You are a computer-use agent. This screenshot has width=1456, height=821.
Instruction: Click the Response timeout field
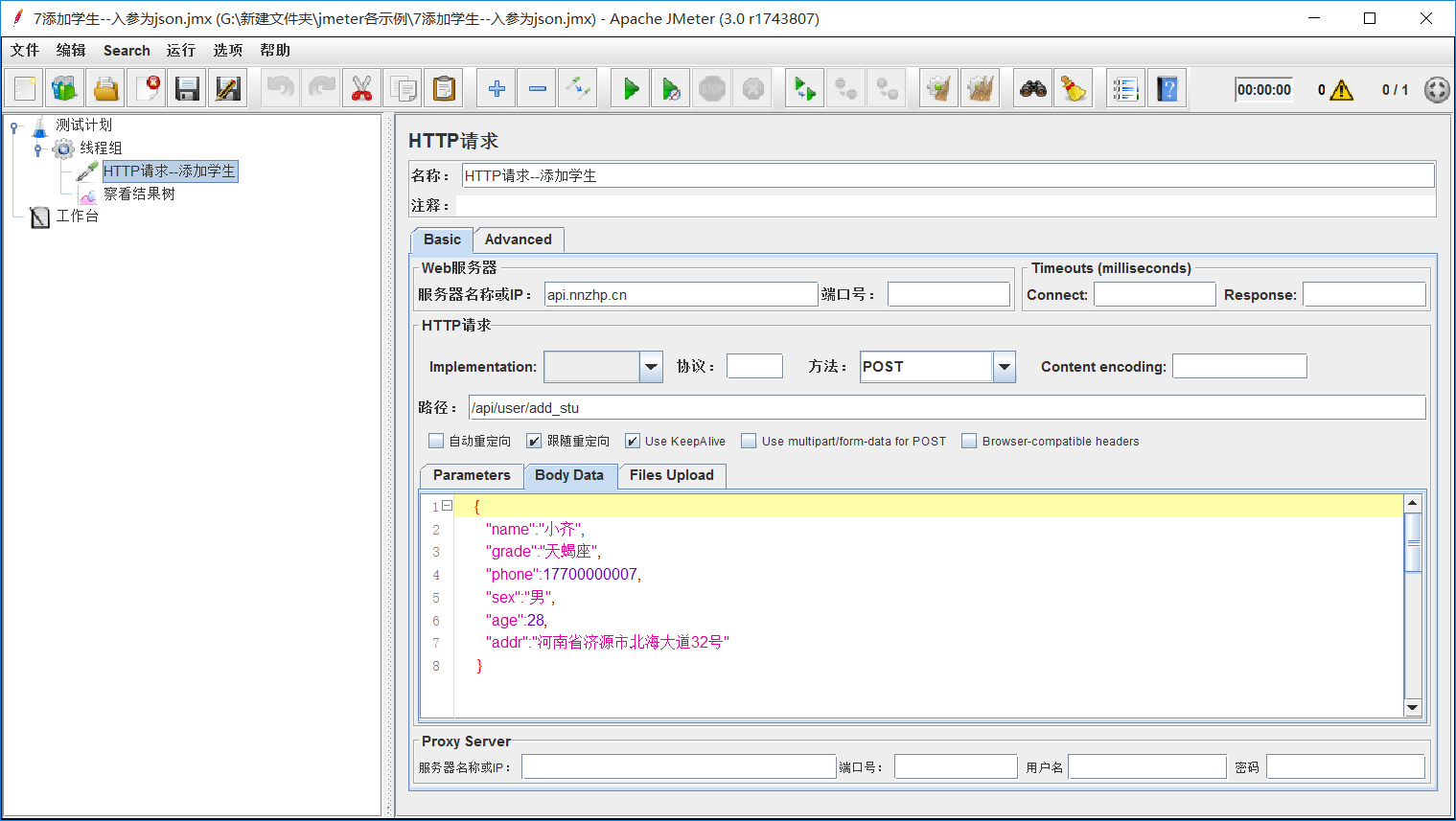tap(1364, 295)
